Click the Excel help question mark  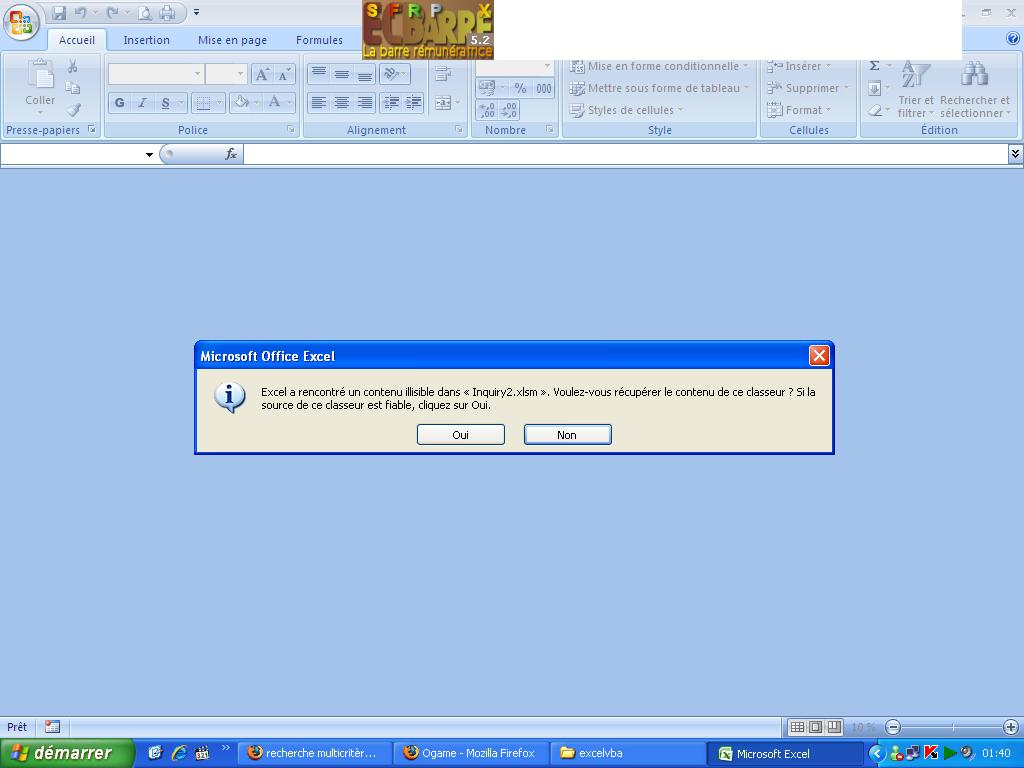pyautogui.click(x=1013, y=39)
